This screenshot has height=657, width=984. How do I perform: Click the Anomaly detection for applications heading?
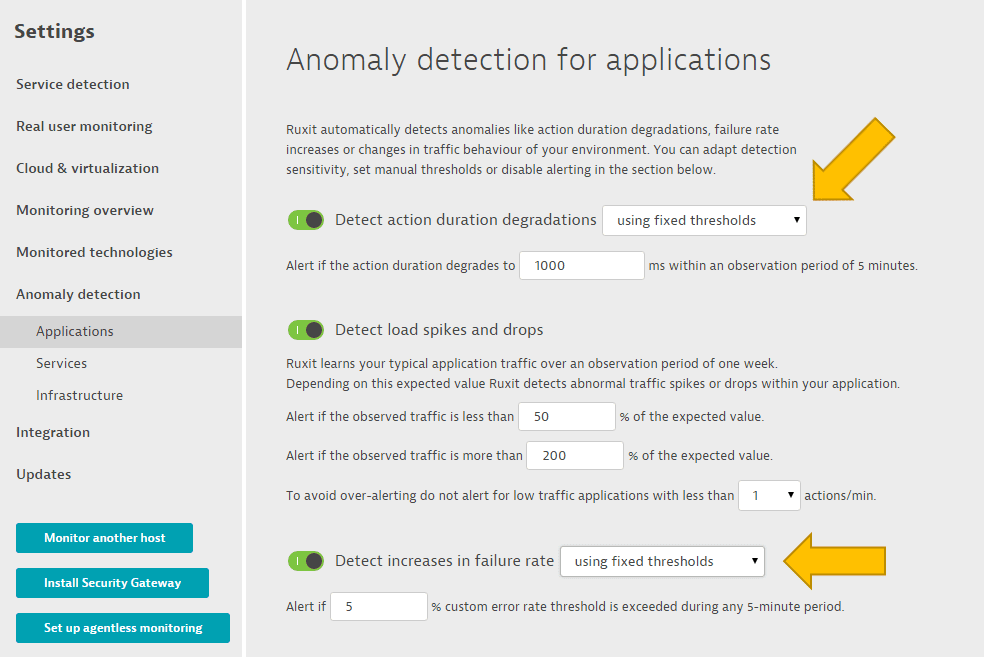[x=528, y=60]
